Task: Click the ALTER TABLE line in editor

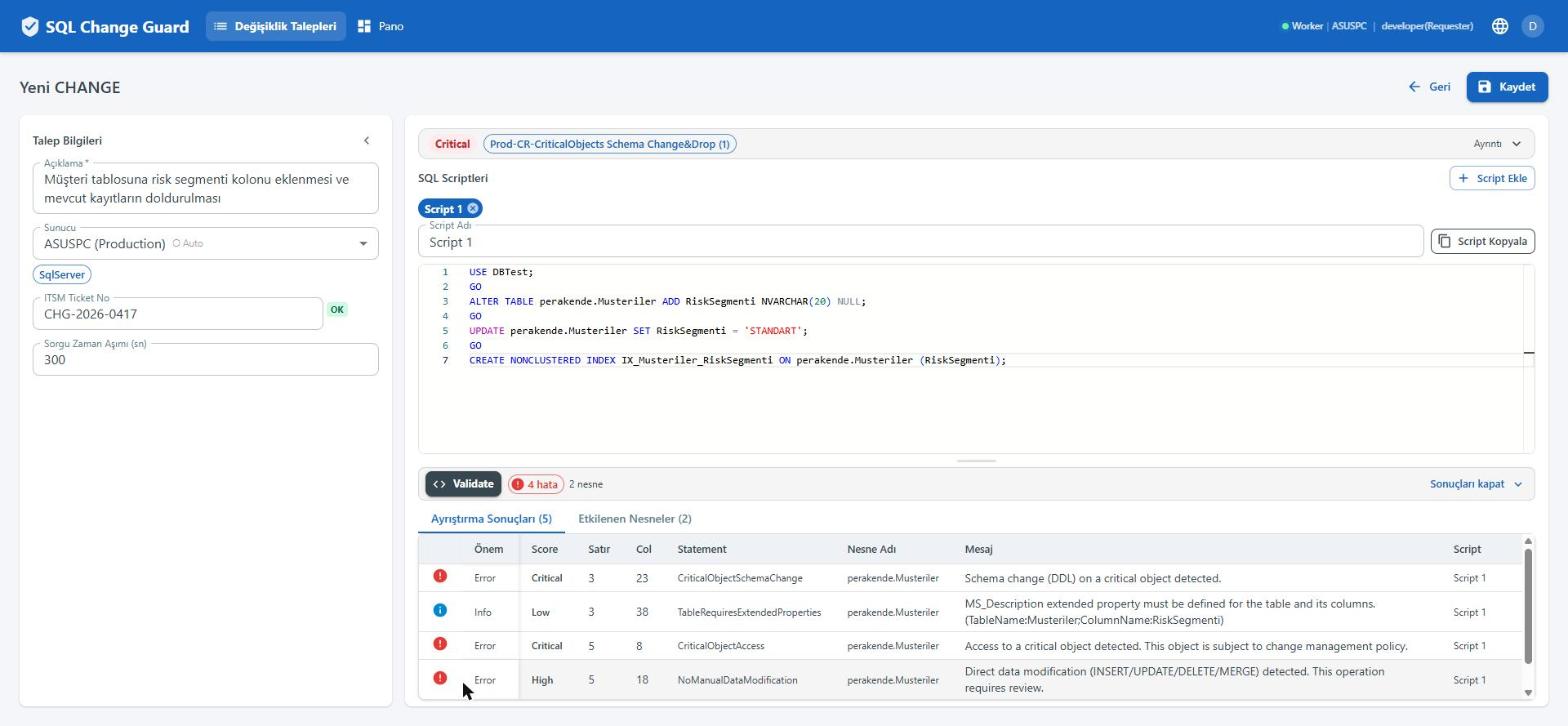Action: coord(667,301)
